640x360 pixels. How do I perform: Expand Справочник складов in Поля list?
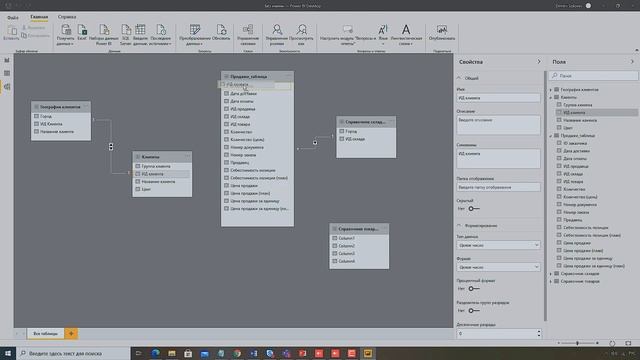click(x=551, y=274)
